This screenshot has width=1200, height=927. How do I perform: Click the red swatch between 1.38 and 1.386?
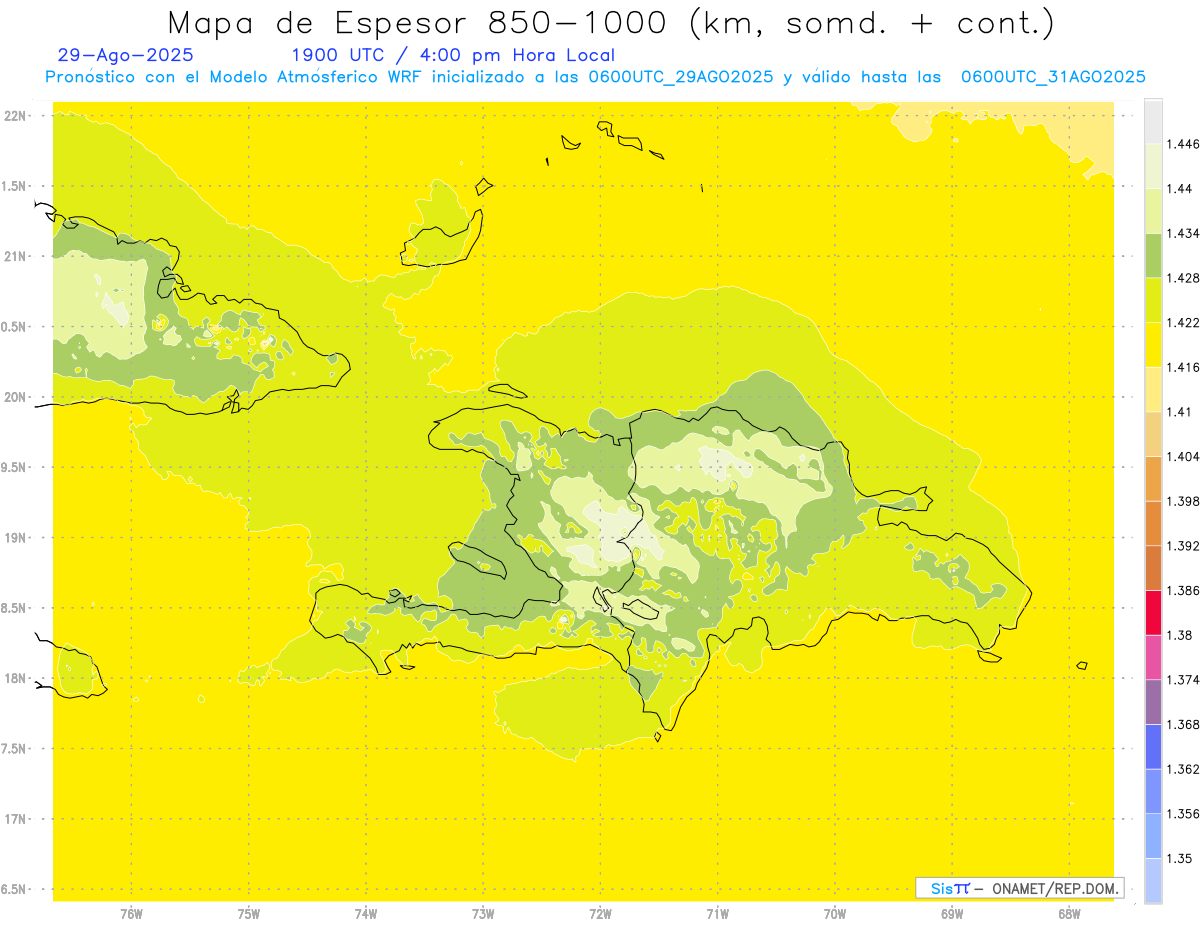click(x=1153, y=612)
